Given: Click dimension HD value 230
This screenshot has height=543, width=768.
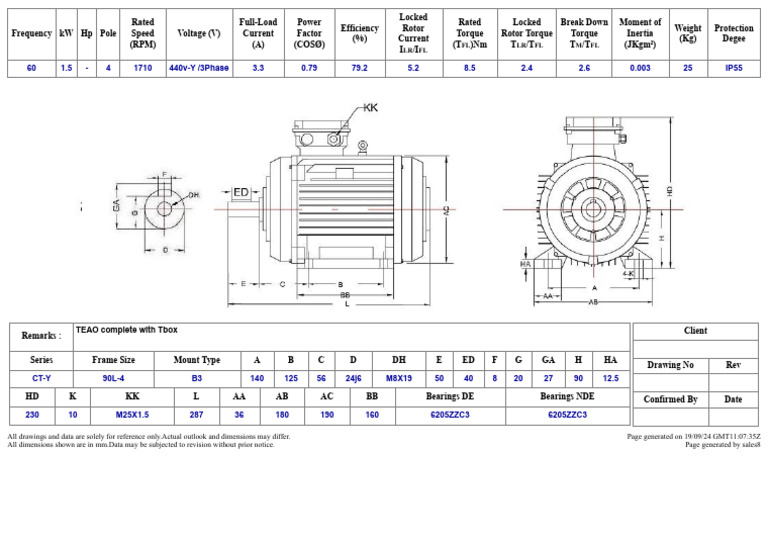Looking at the screenshot, I should [x=32, y=415].
